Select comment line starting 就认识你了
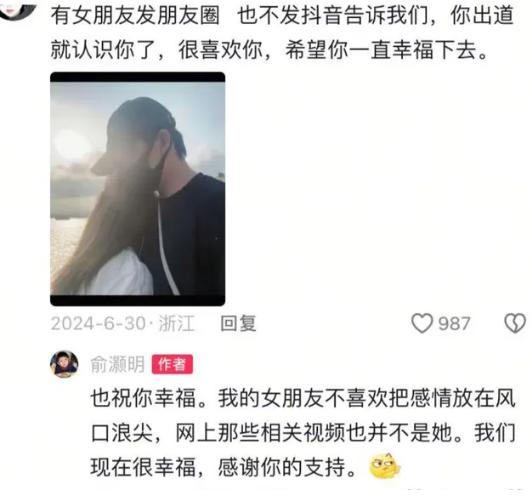The width and height of the screenshot is (532, 501). pyautogui.click(x=269, y=50)
